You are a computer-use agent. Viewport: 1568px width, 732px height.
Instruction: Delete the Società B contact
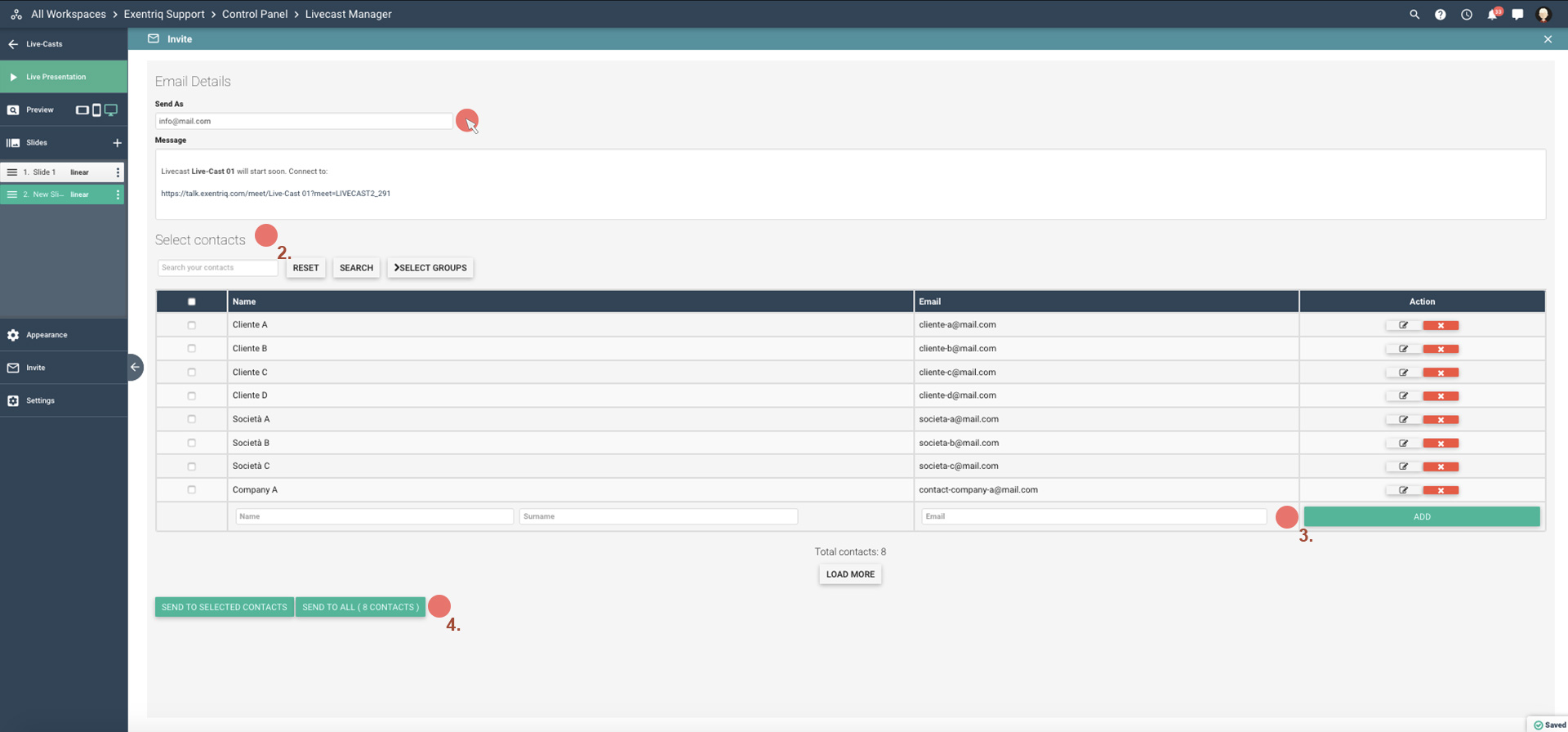point(1441,444)
